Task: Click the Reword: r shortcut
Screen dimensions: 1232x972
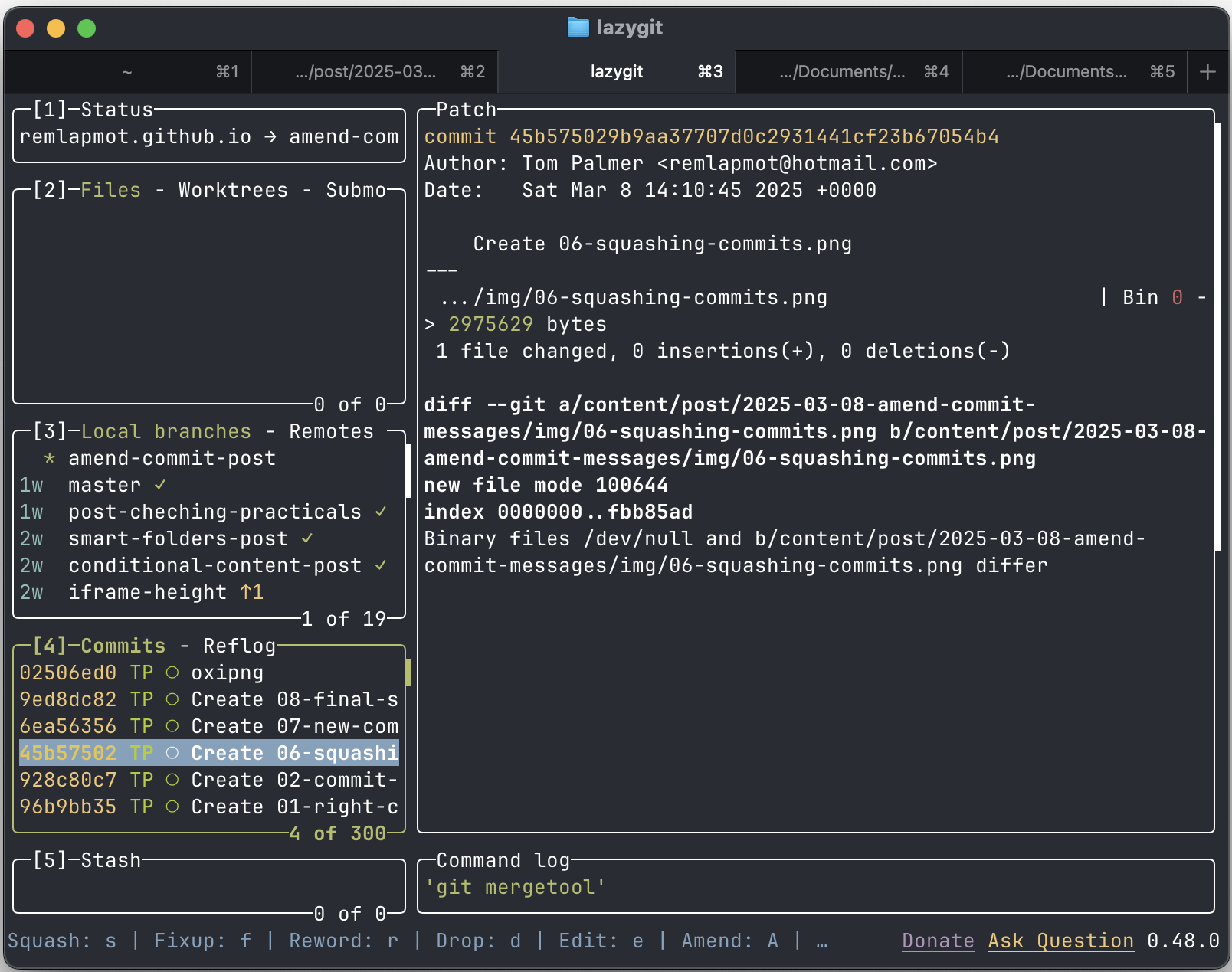Action: pos(344,941)
